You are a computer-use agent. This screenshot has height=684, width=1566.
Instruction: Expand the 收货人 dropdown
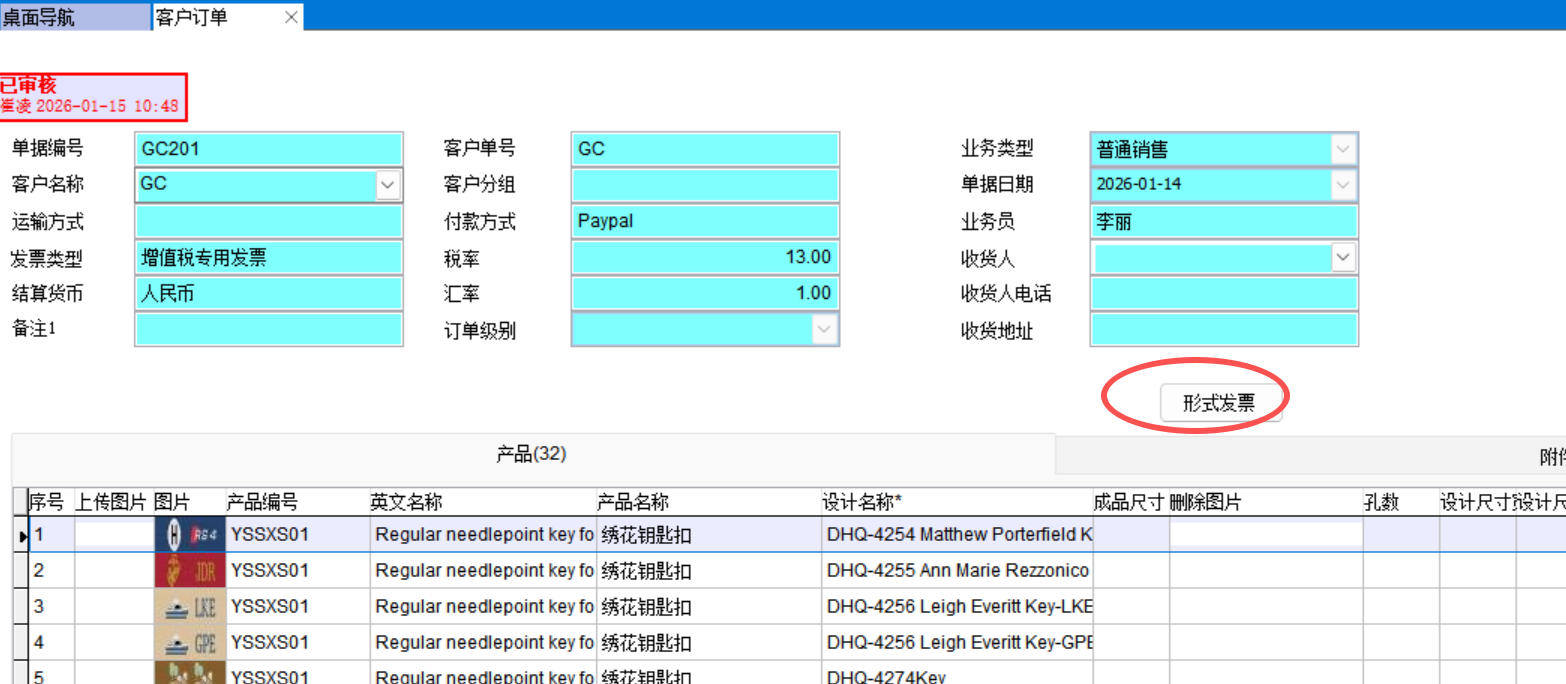tap(1342, 258)
